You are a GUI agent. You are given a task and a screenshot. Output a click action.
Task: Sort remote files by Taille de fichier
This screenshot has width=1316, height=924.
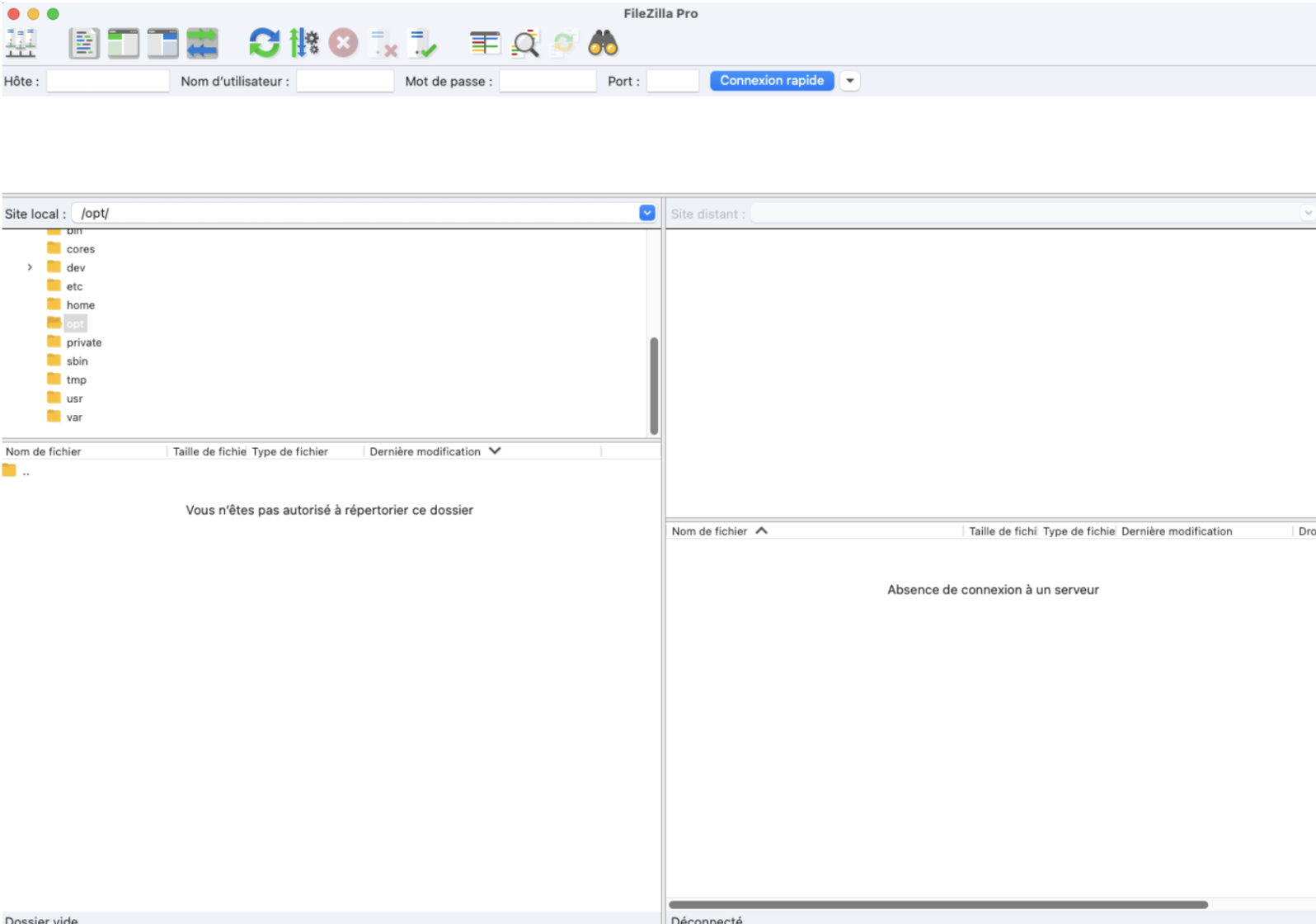1003,531
